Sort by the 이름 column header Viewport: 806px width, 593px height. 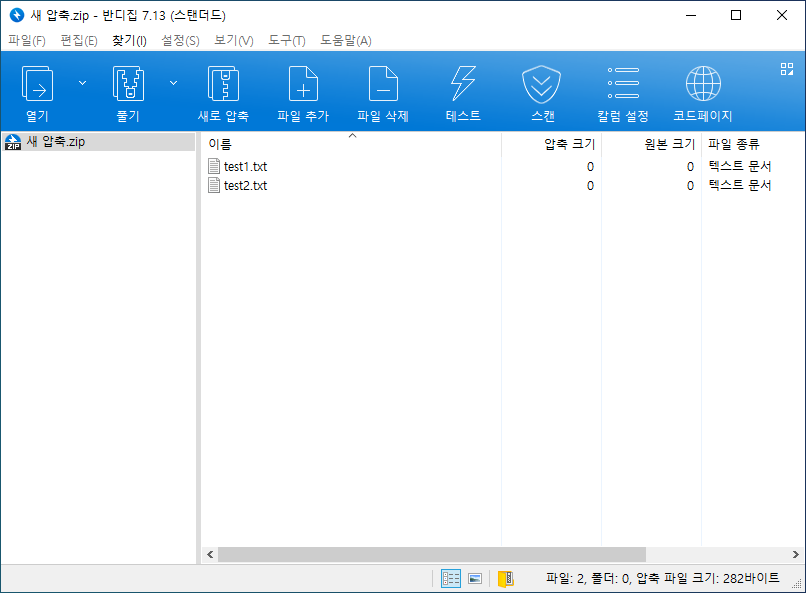[x=352, y=144]
